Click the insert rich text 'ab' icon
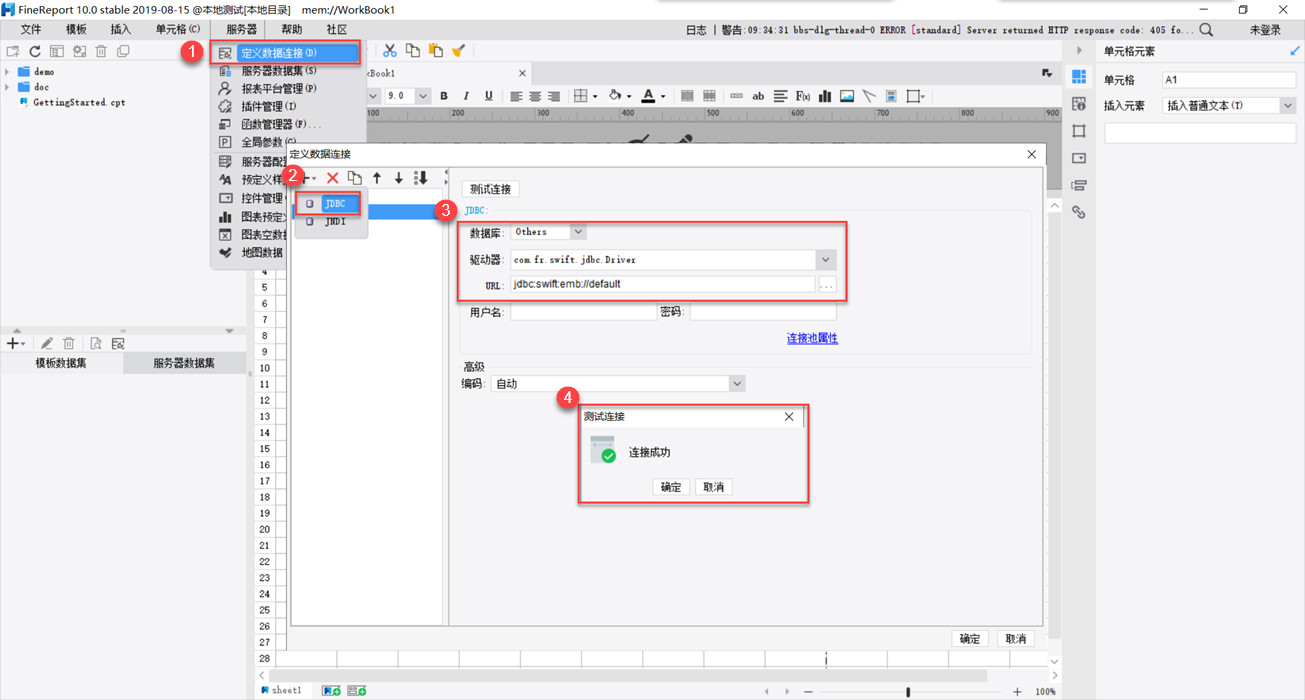The width and height of the screenshot is (1305, 700). point(758,96)
